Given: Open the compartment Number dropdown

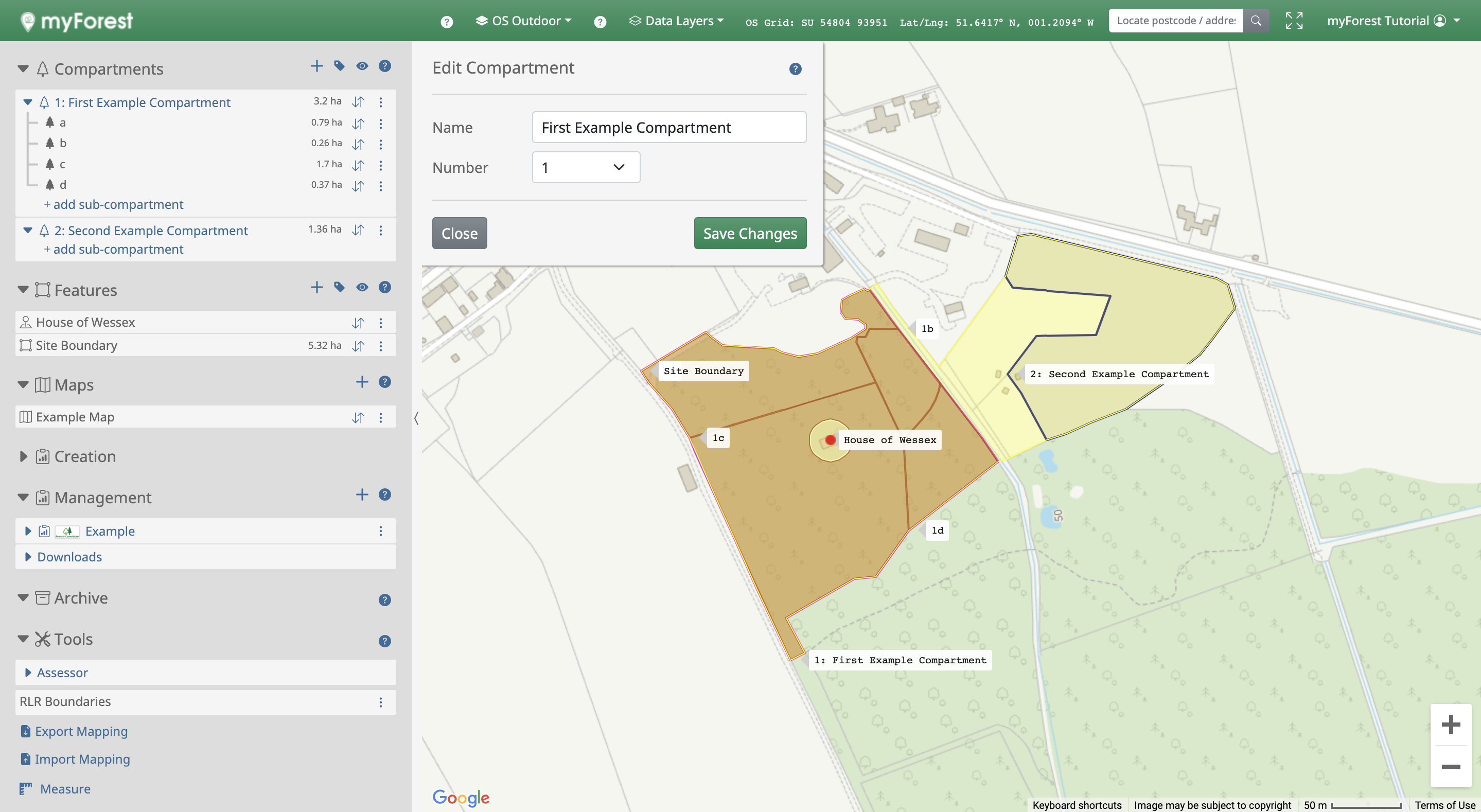Looking at the screenshot, I should [x=585, y=167].
